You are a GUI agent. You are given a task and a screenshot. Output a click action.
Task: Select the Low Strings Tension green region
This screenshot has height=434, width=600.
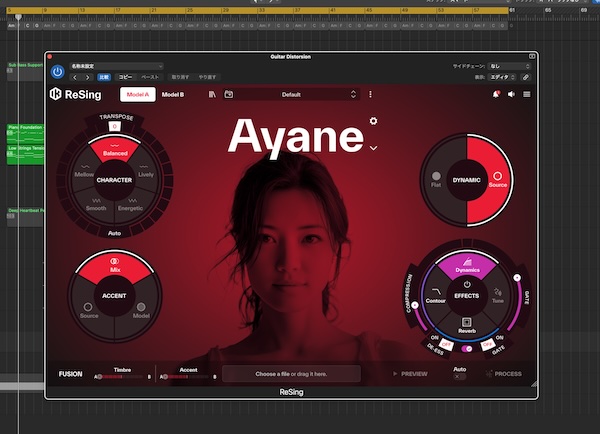[x=25, y=155]
